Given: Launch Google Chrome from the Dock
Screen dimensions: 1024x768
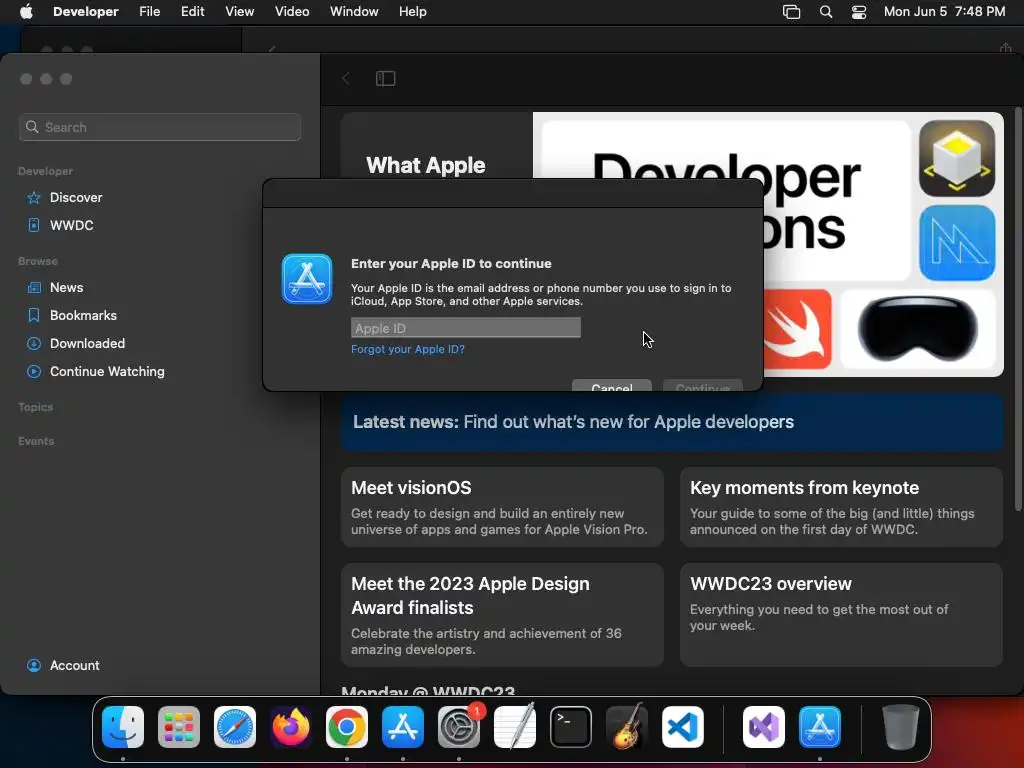Looking at the screenshot, I should pos(347,727).
